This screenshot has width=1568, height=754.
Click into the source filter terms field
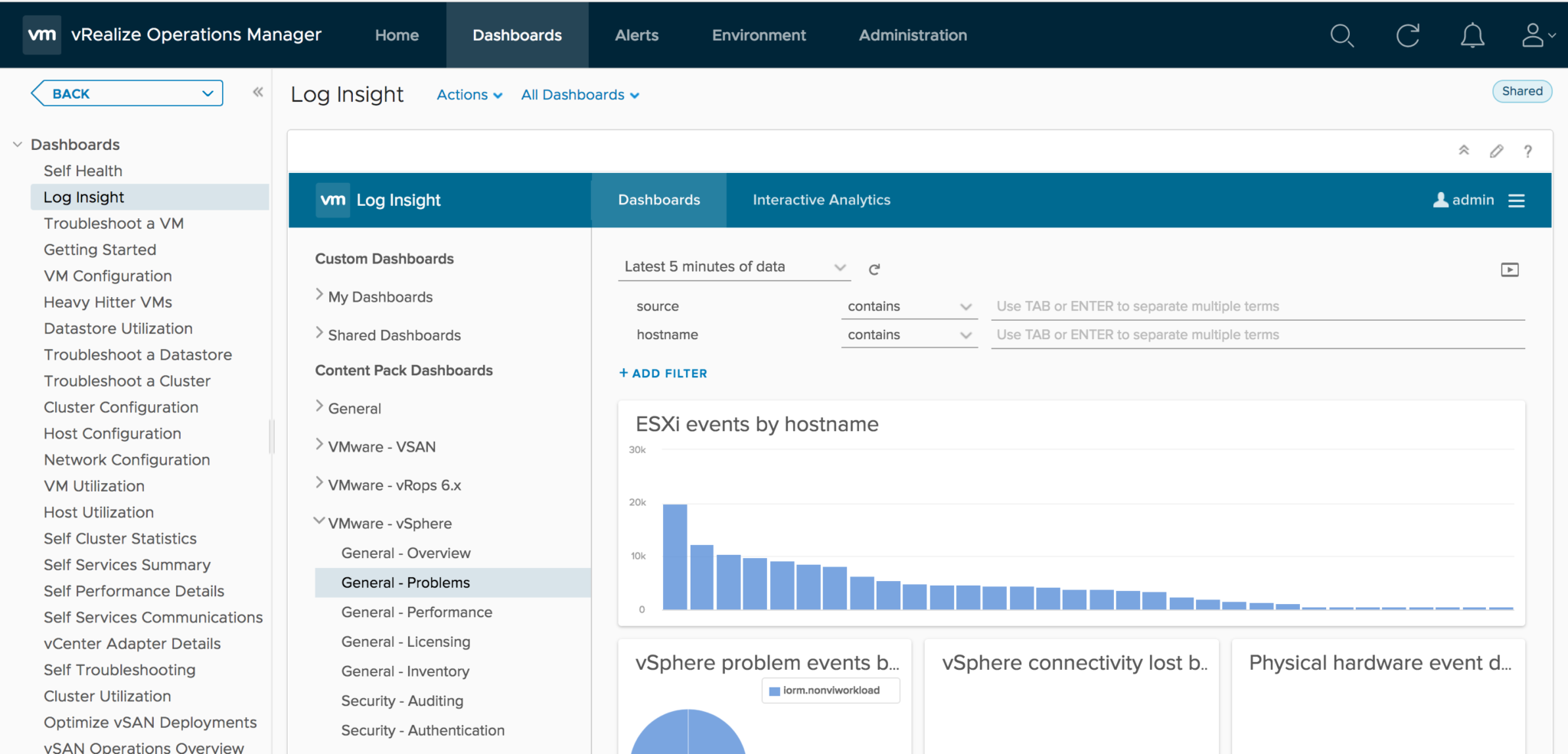pyautogui.click(x=1258, y=306)
